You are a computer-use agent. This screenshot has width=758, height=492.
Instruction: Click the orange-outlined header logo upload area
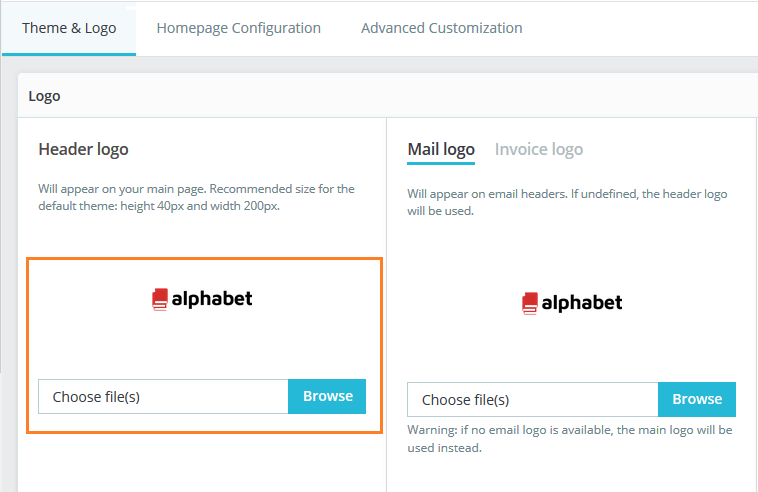tap(204, 345)
